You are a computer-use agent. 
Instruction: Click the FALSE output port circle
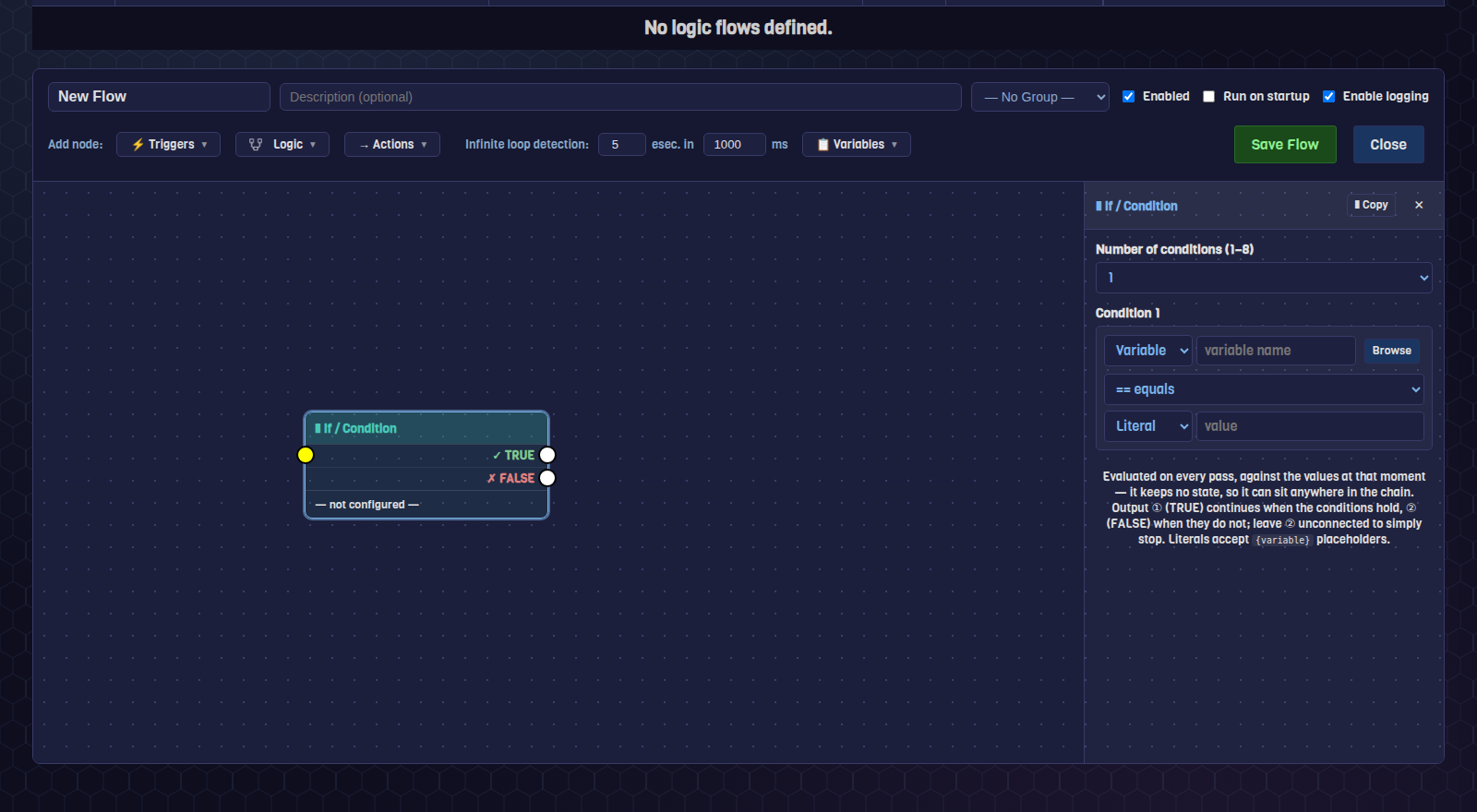coord(547,478)
